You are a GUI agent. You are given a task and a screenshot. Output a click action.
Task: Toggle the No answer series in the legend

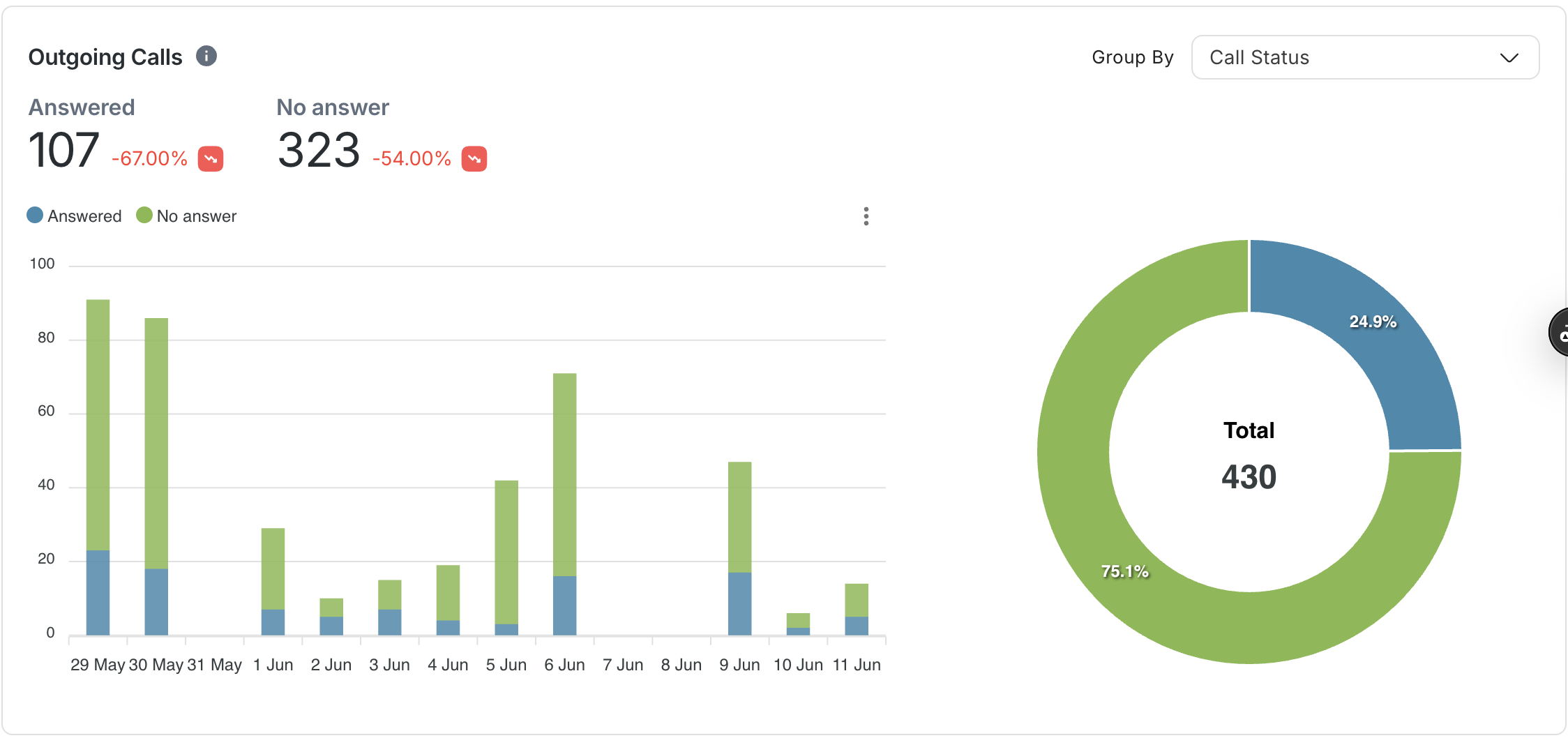[196, 216]
